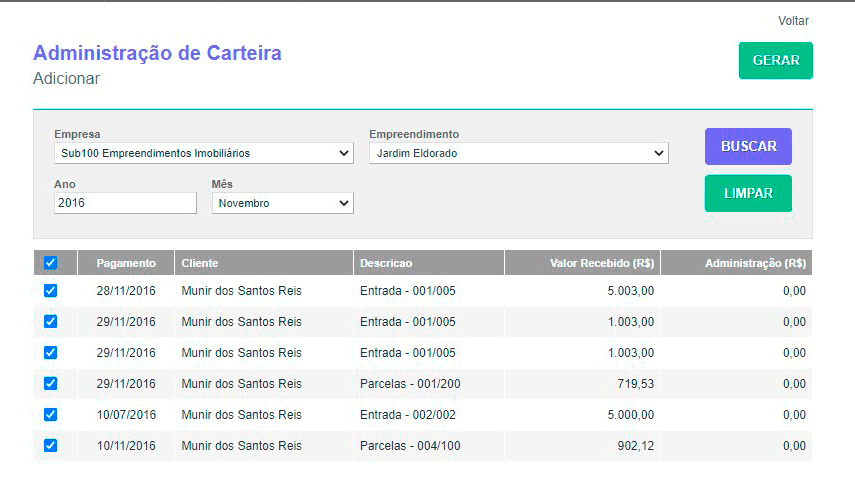
Task: Uncheck the checkbox for the 719,53 row
Action: click(x=51, y=383)
